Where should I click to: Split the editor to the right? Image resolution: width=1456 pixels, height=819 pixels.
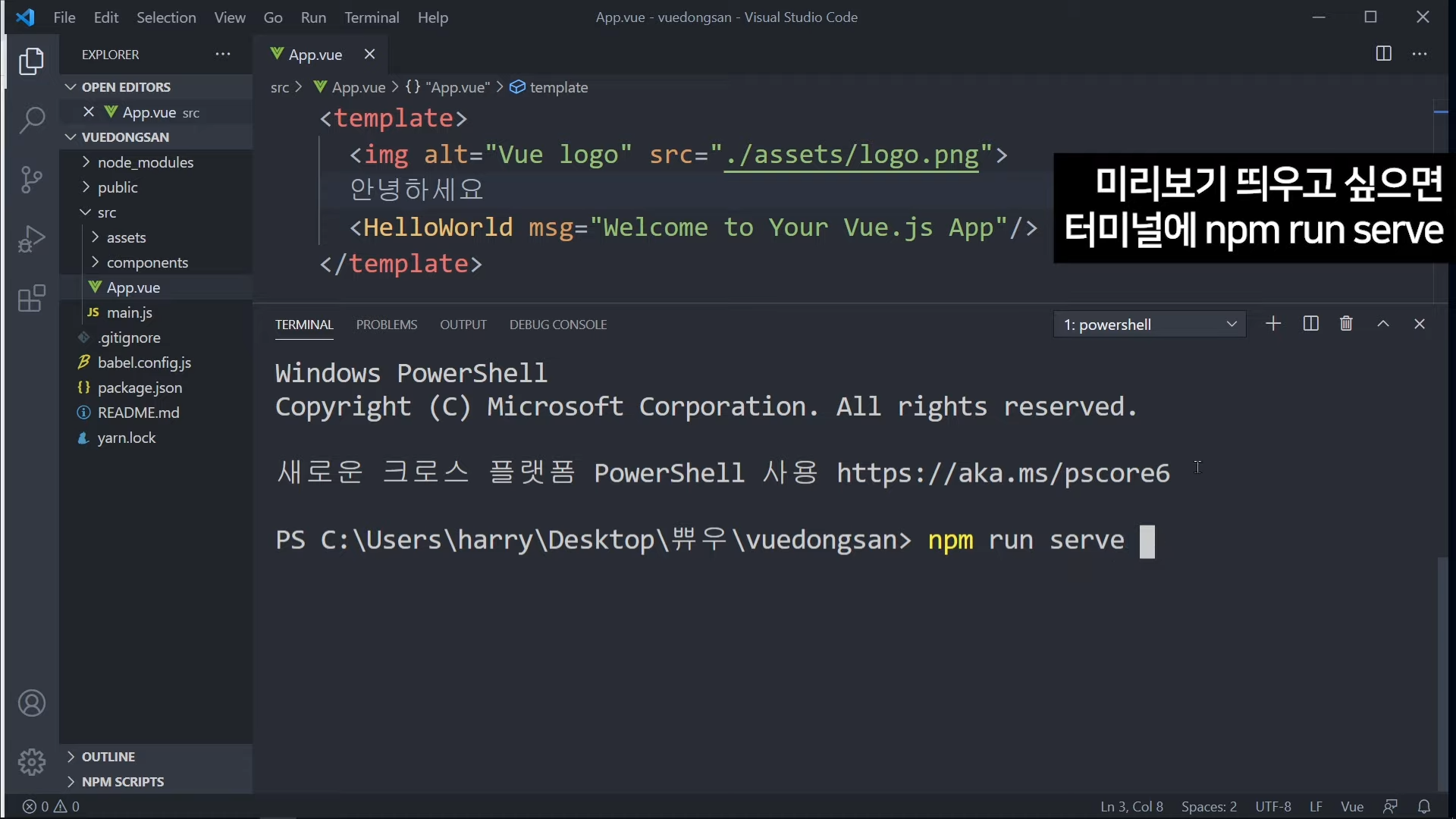click(1383, 54)
